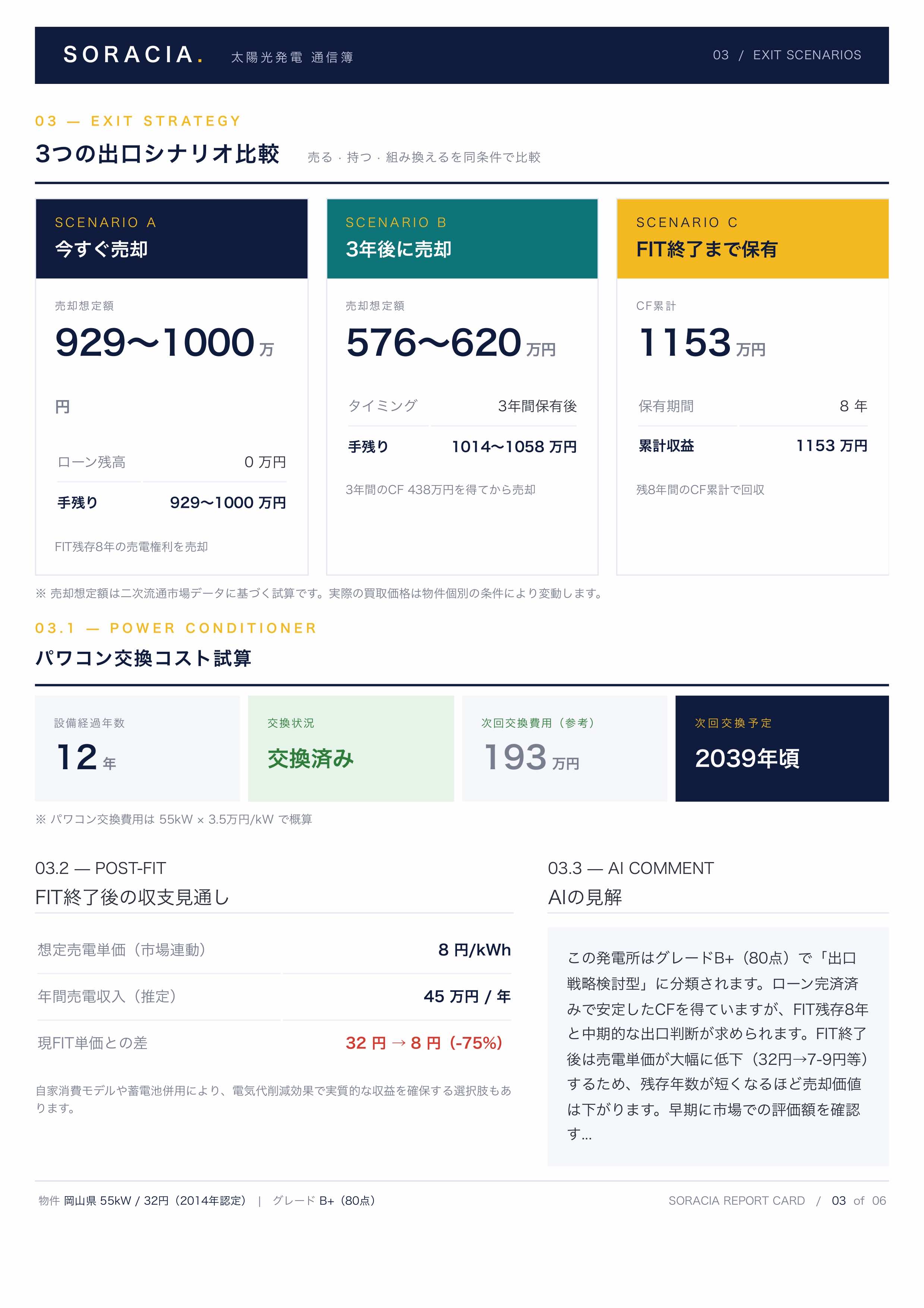
Task: Select the ローン残高 row label
Action: pos(91,462)
